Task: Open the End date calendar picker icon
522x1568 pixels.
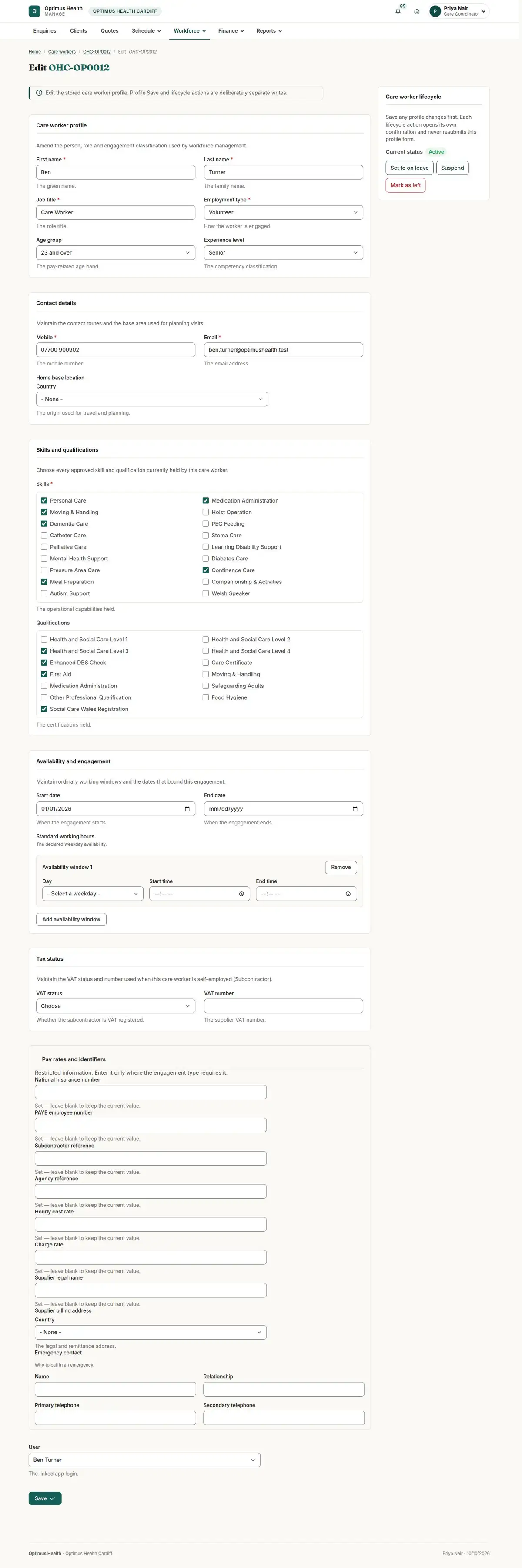Action: point(355,809)
